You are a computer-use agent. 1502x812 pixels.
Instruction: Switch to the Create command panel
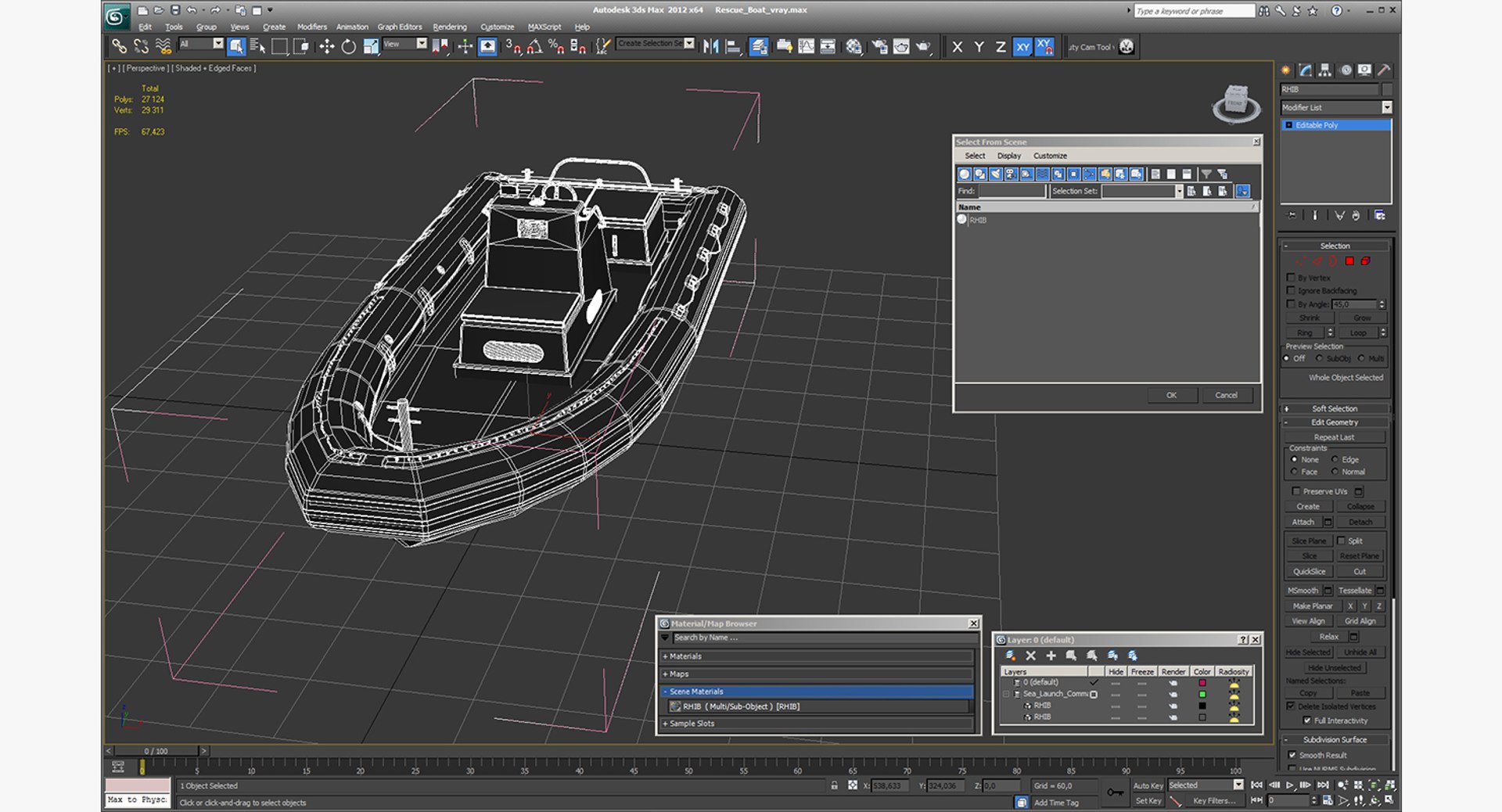pos(1286,70)
